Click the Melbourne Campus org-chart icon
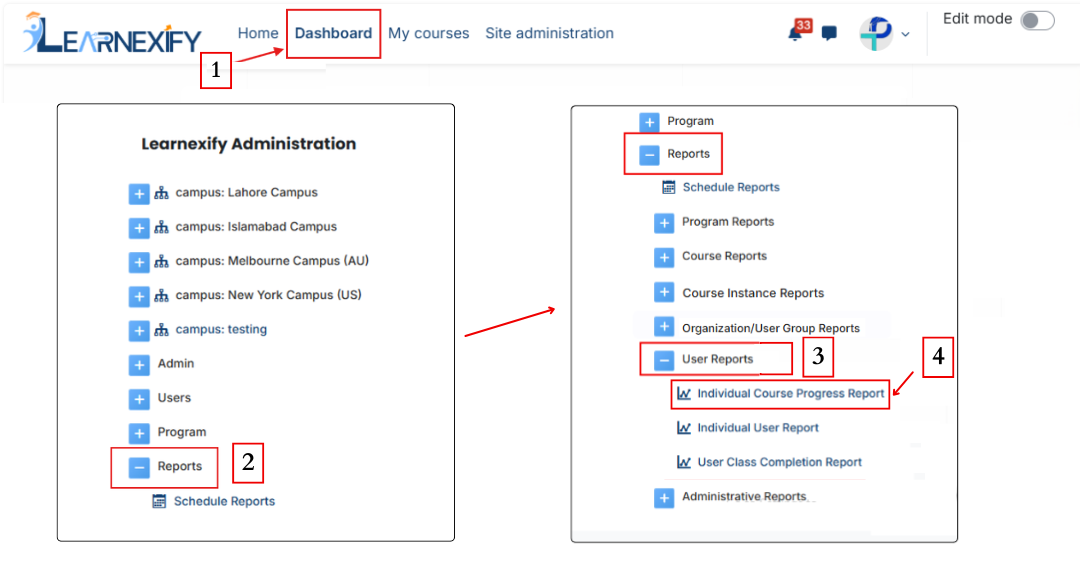The image size is (1080, 566). point(161,261)
